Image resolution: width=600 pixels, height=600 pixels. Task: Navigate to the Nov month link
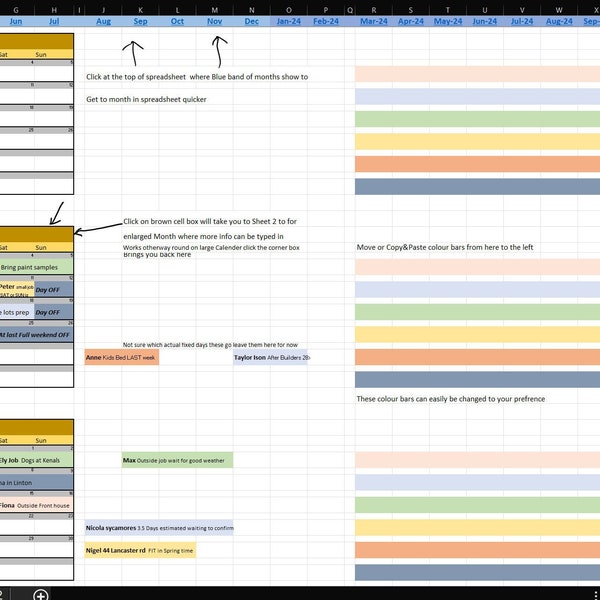pos(214,21)
